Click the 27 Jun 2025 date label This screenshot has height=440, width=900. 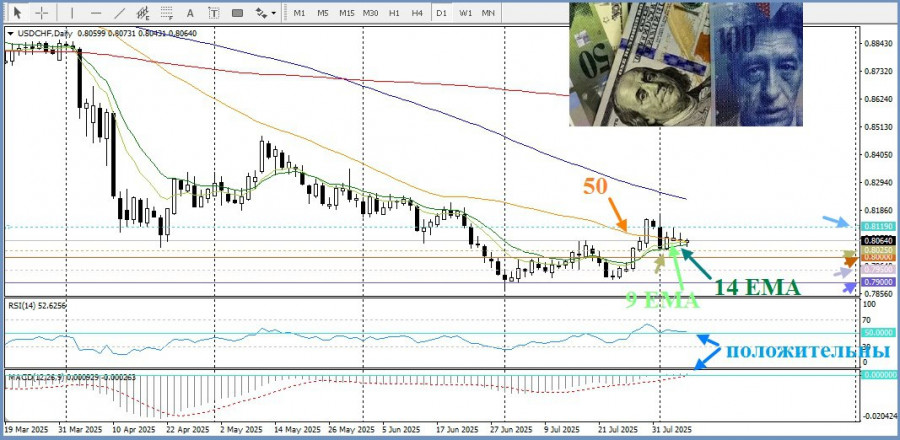510,429
